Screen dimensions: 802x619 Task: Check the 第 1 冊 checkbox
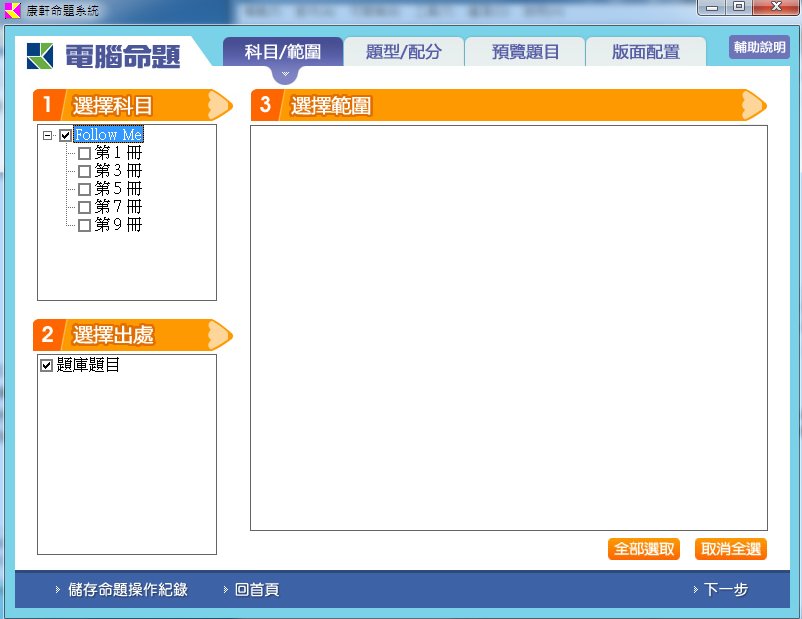pos(84,153)
